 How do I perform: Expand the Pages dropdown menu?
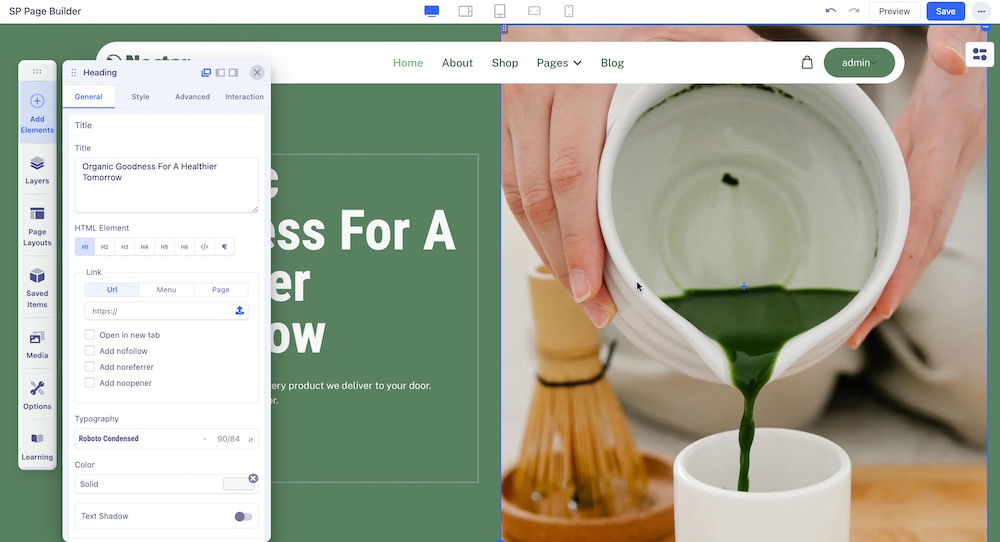tap(559, 62)
